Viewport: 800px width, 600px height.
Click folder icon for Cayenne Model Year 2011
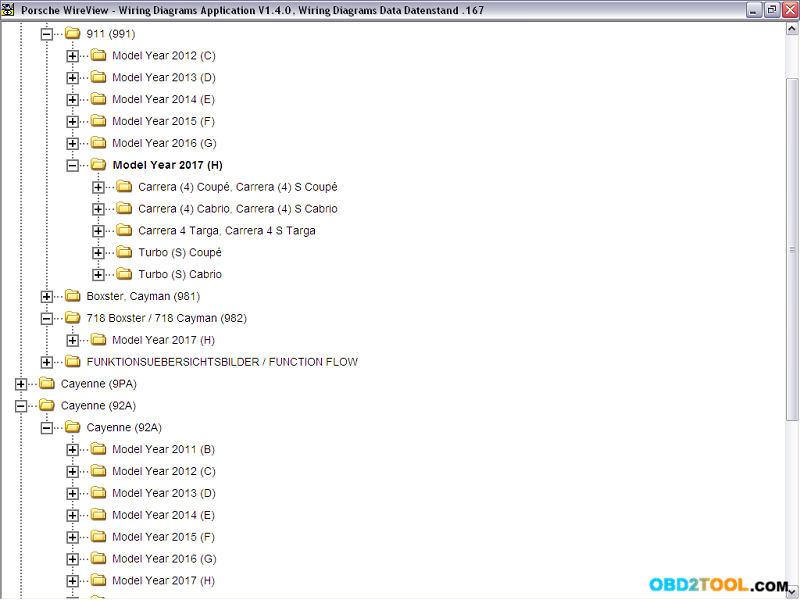[98, 449]
